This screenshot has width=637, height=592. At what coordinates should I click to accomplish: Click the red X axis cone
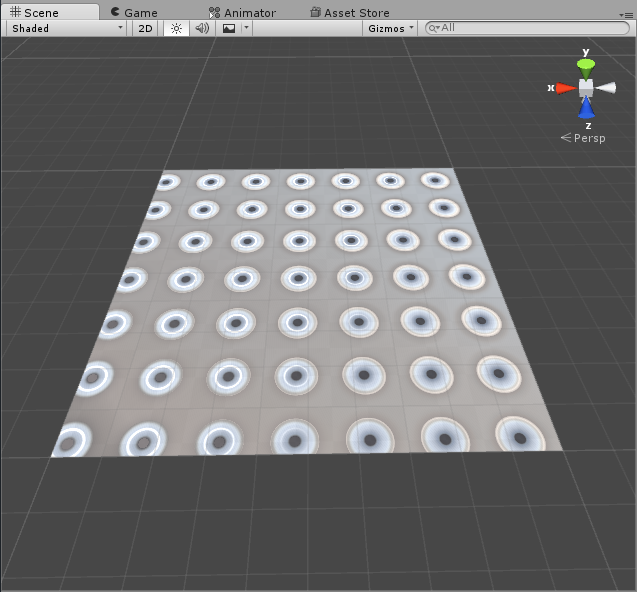(566, 88)
